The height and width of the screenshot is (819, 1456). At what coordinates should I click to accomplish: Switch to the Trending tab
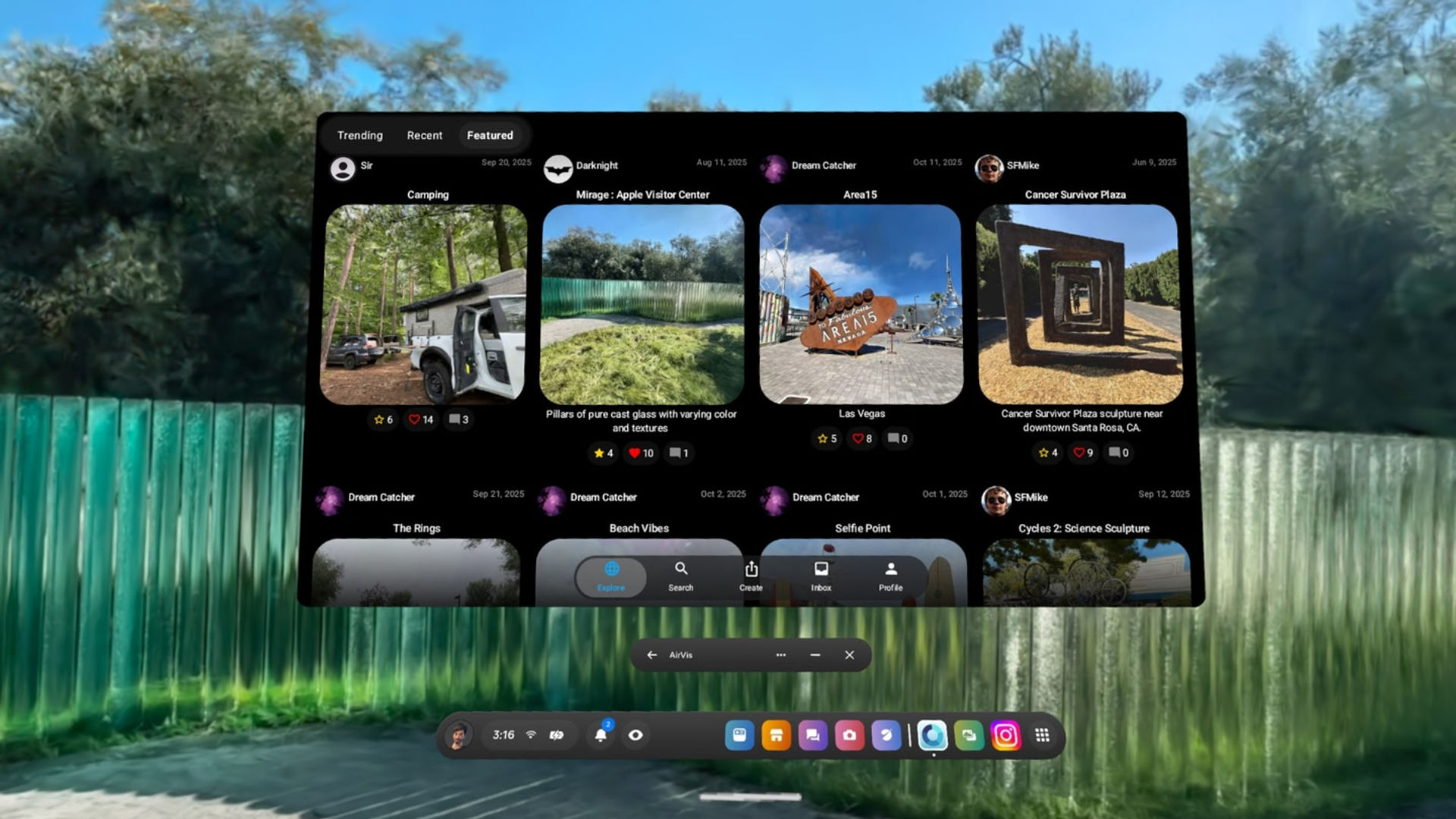pos(360,135)
